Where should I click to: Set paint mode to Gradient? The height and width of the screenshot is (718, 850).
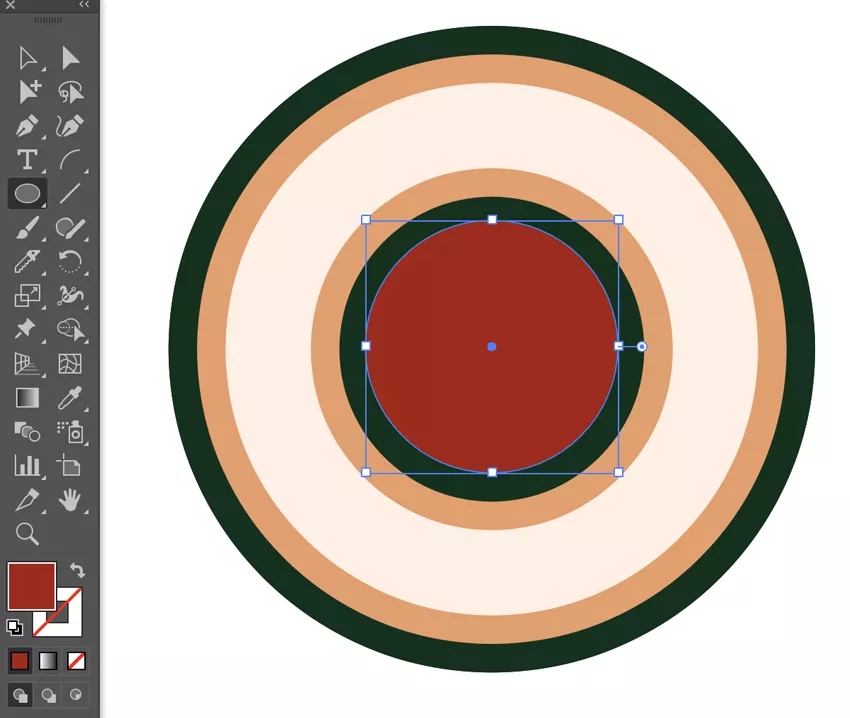click(48, 661)
